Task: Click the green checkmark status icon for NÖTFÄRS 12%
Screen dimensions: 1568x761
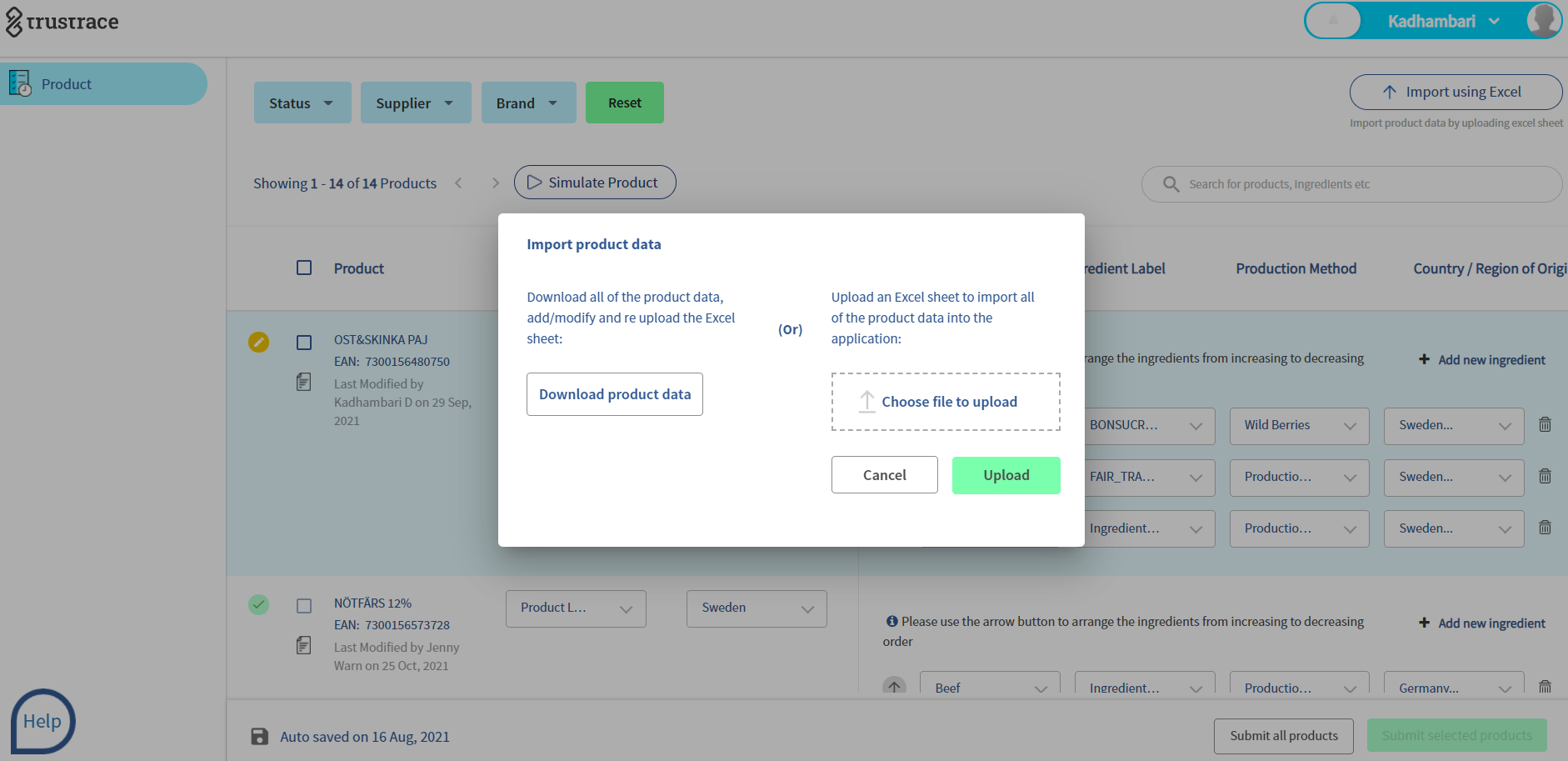Action: pyautogui.click(x=258, y=604)
